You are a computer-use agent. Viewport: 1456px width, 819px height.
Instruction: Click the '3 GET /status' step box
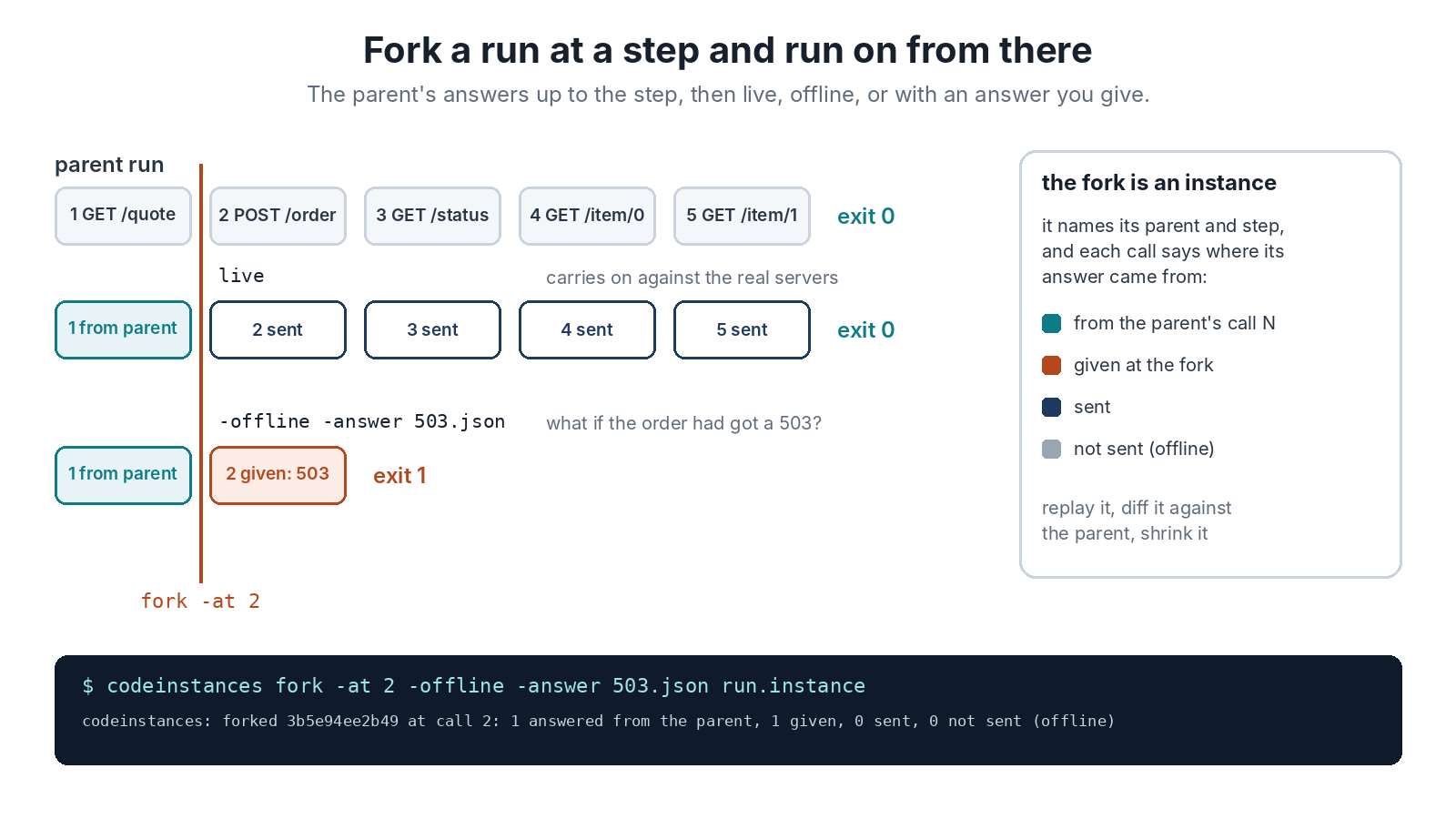(432, 216)
